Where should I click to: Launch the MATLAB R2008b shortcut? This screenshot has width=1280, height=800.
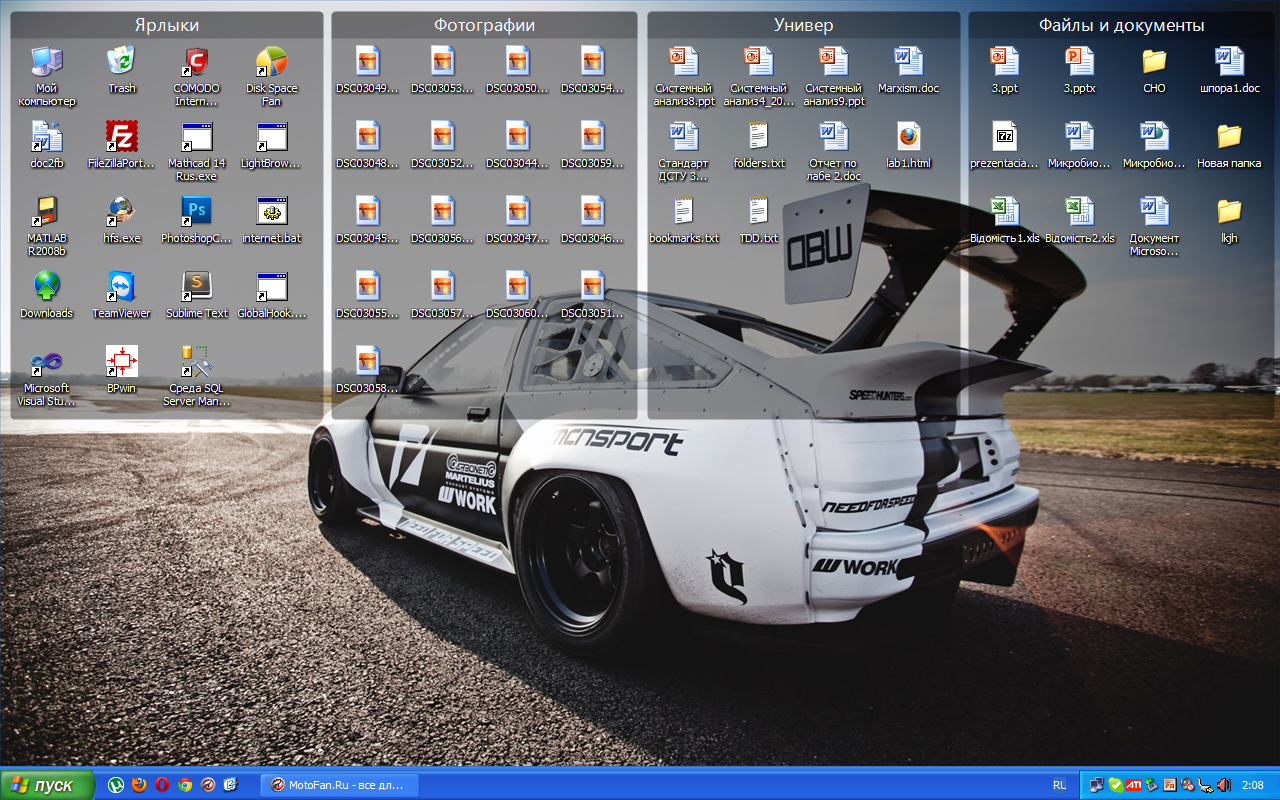pos(47,212)
